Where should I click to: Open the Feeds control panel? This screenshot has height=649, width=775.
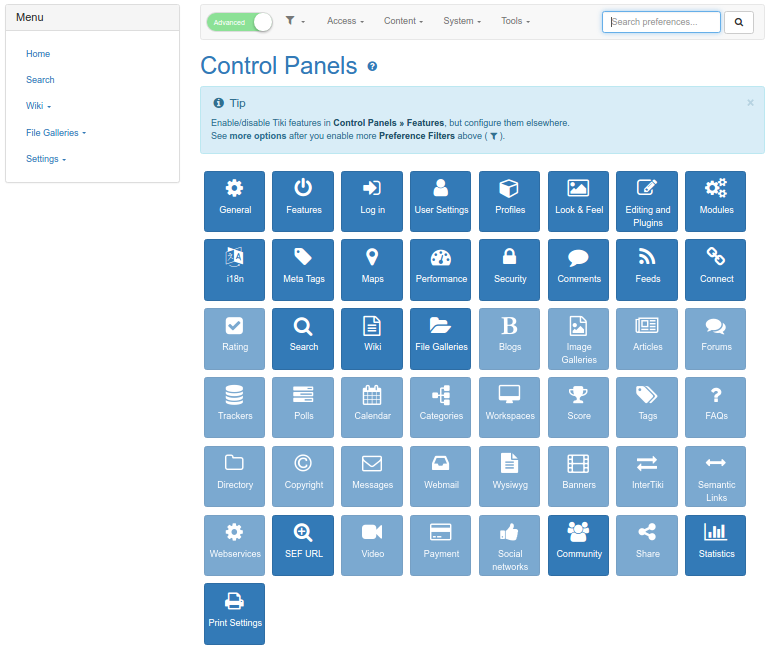(x=648, y=270)
